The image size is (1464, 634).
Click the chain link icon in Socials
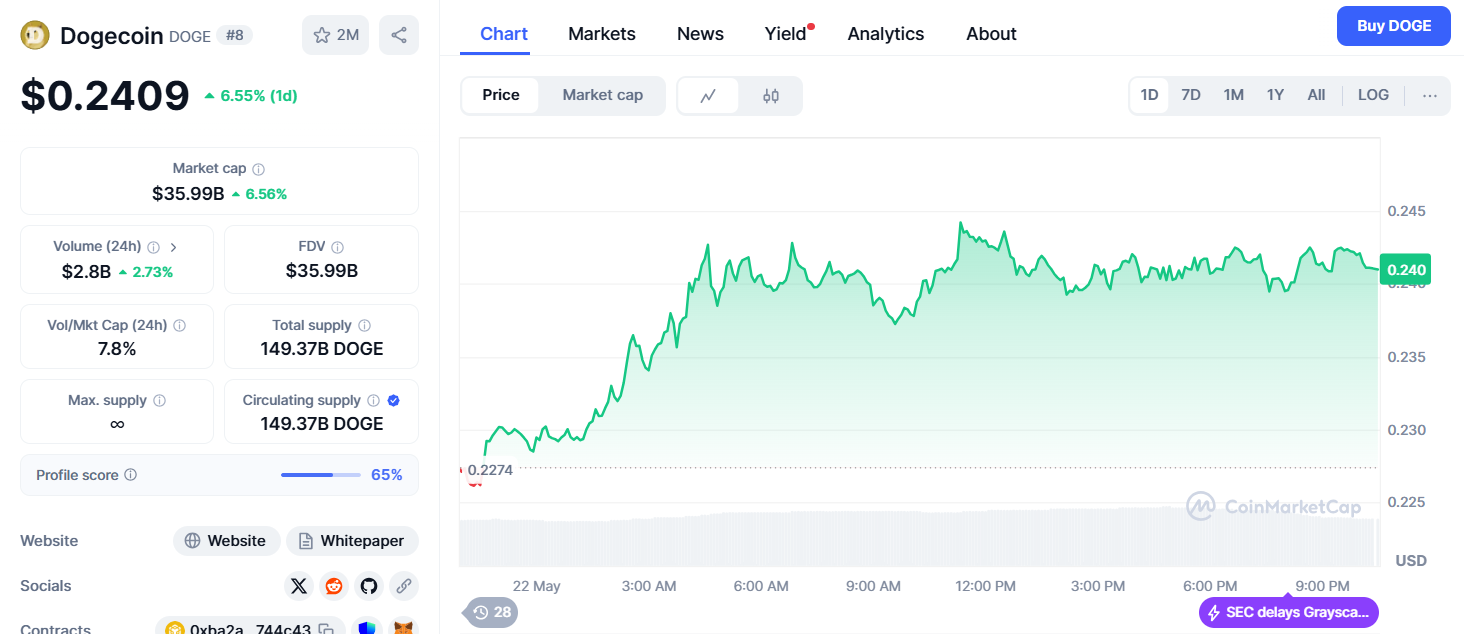(x=404, y=586)
